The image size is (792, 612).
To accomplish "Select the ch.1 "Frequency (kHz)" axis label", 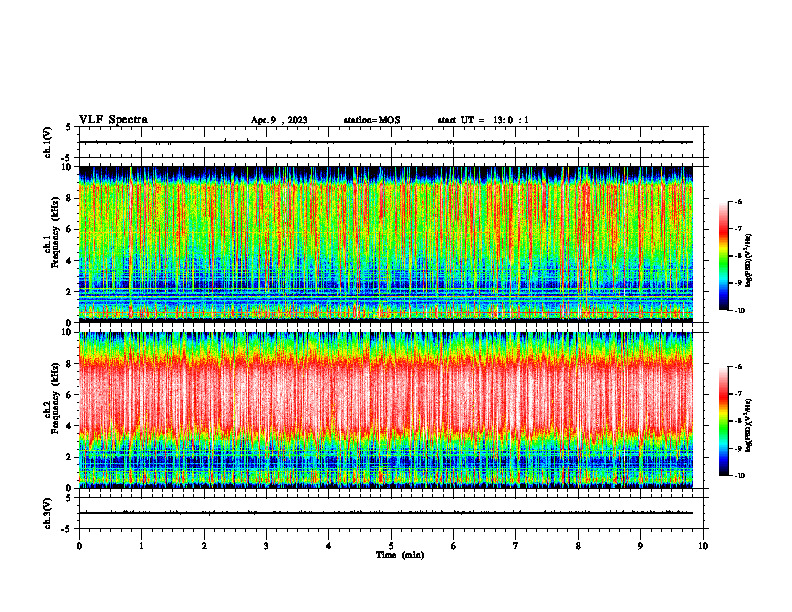I will (x=54, y=232).
